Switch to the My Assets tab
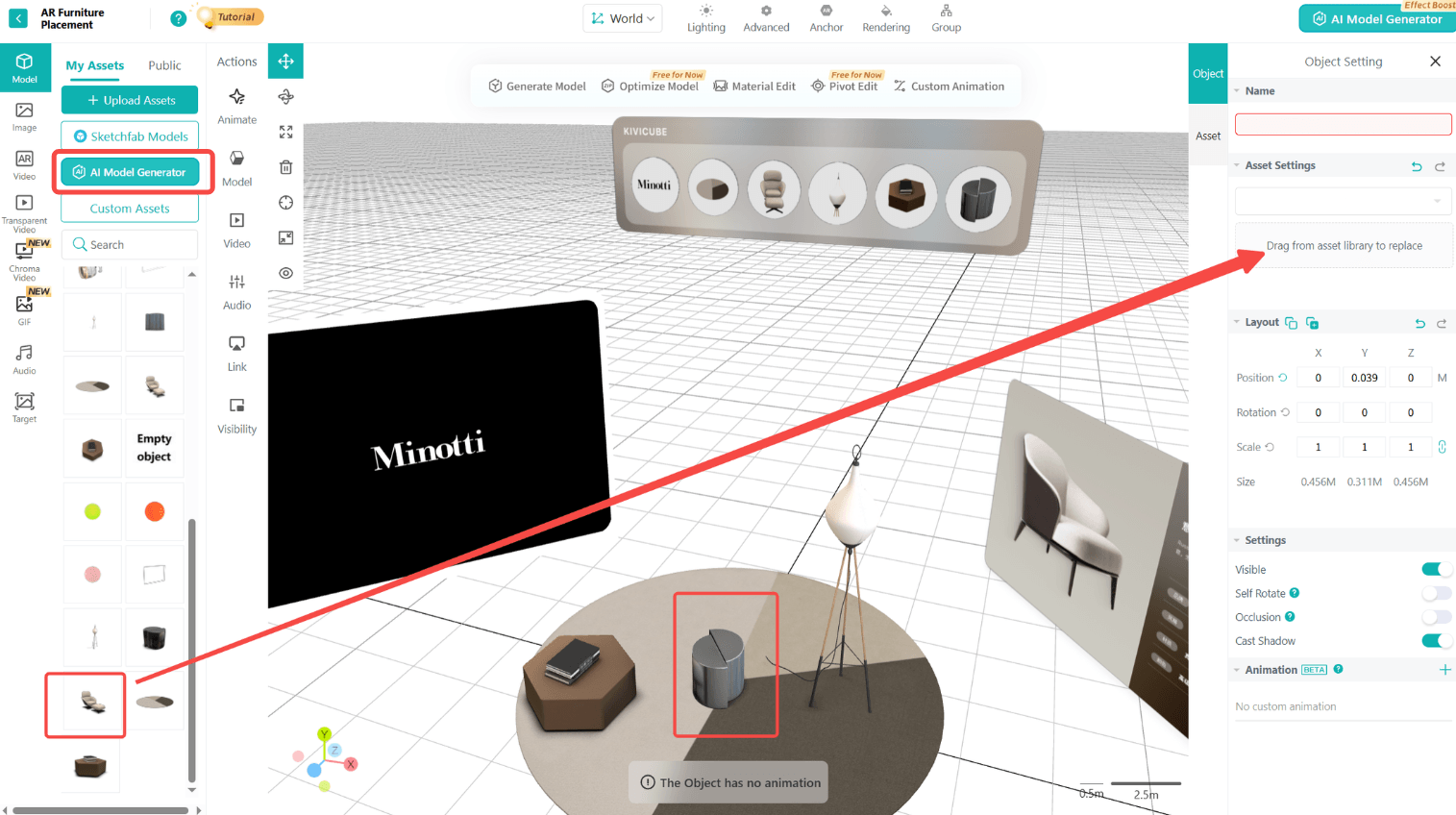The width and height of the screenshot is (1456, 815). [x=94, y=65]
